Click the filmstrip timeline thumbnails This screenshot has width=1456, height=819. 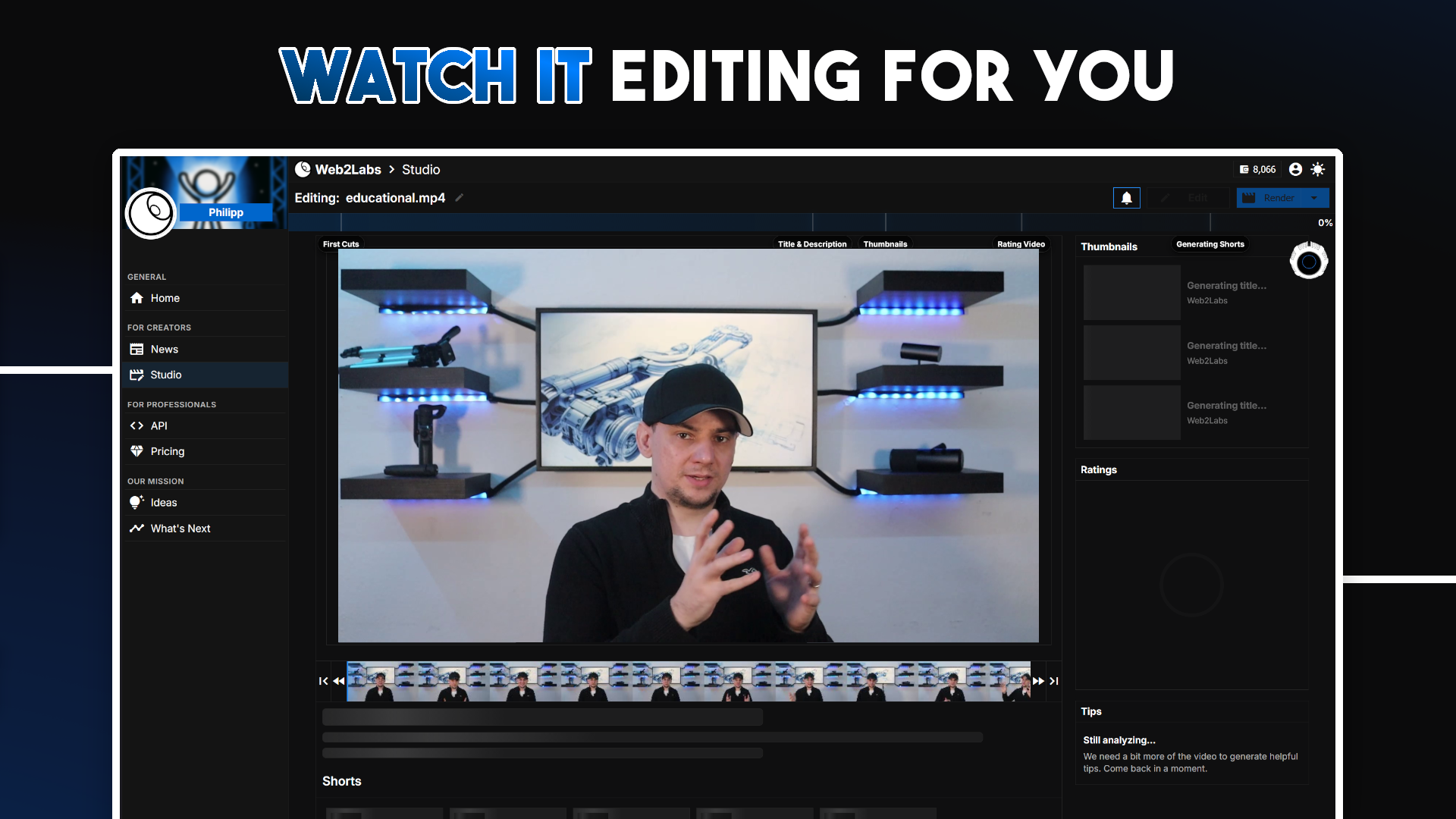(x=688, y=681)
